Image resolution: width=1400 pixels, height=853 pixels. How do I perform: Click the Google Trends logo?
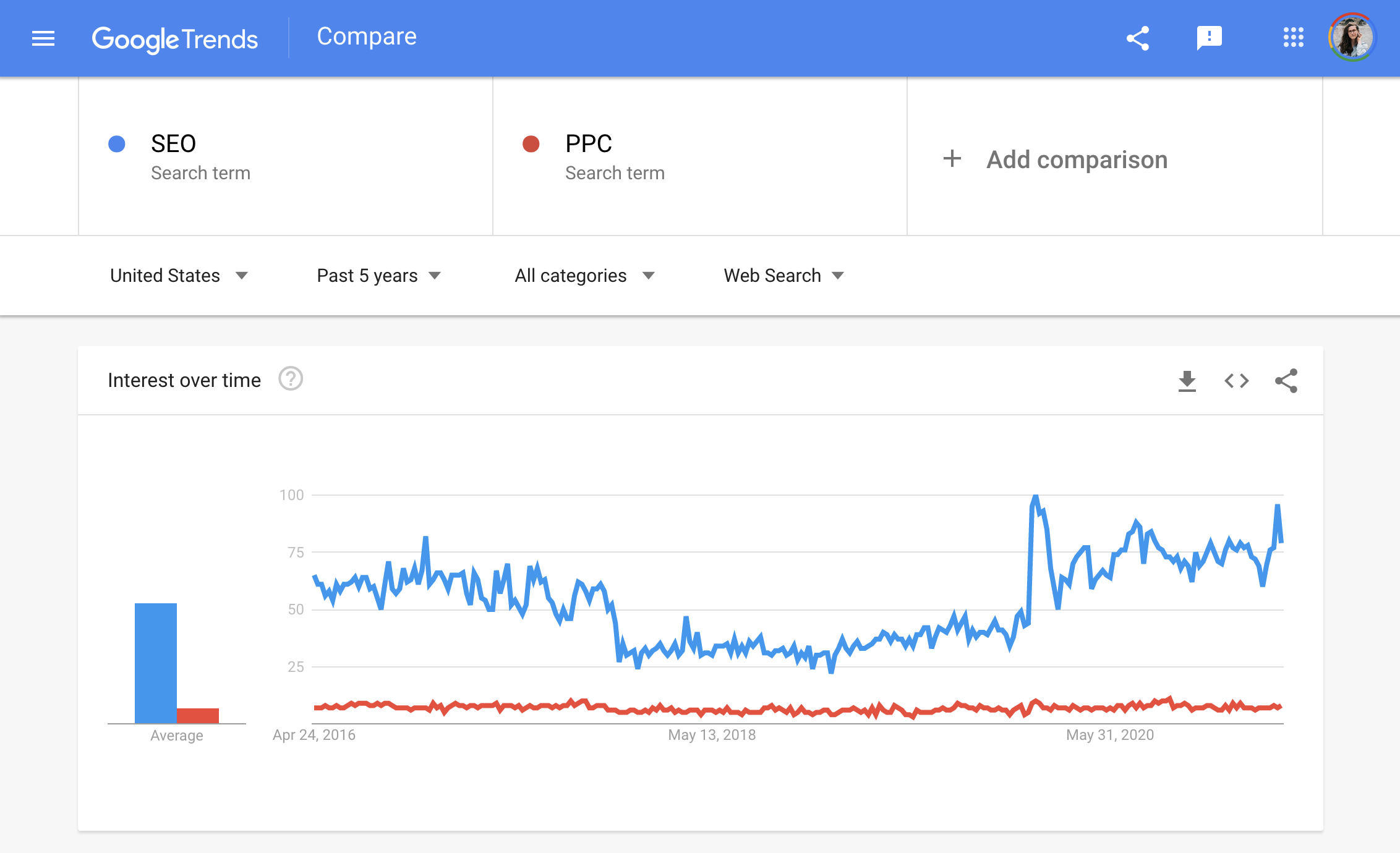tap(175, 39)
